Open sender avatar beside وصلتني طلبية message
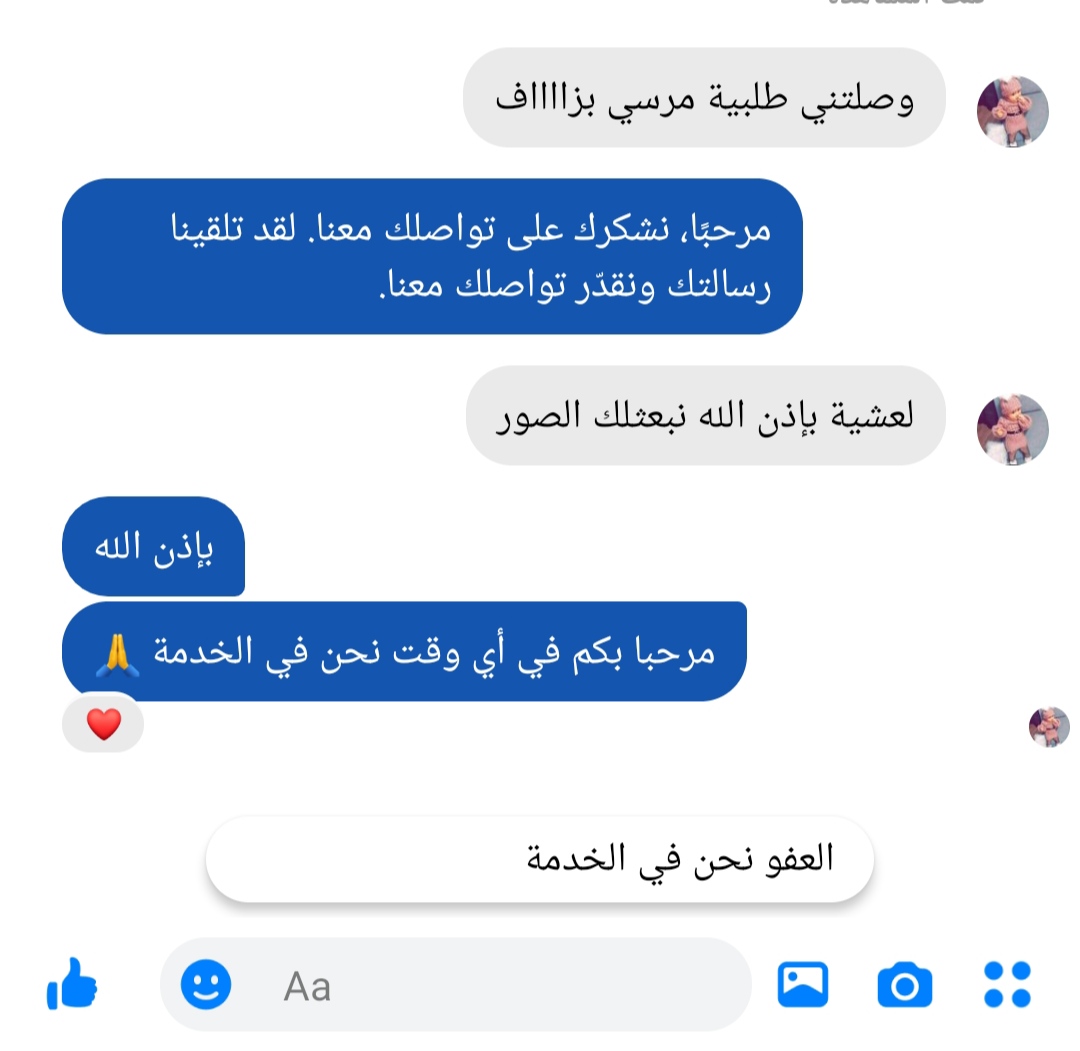 1012,112
